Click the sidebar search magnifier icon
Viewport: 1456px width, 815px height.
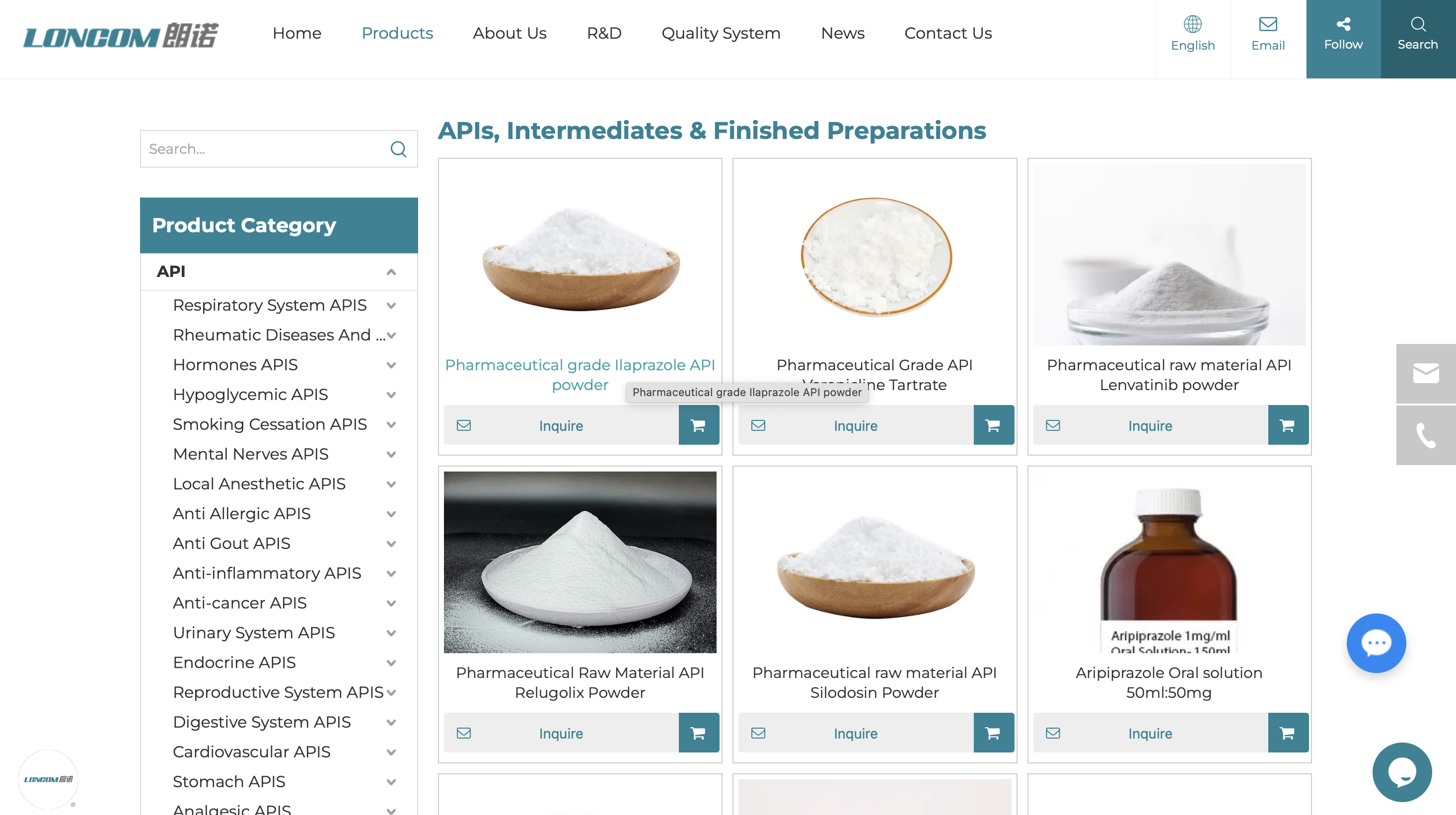coord(398,149)
